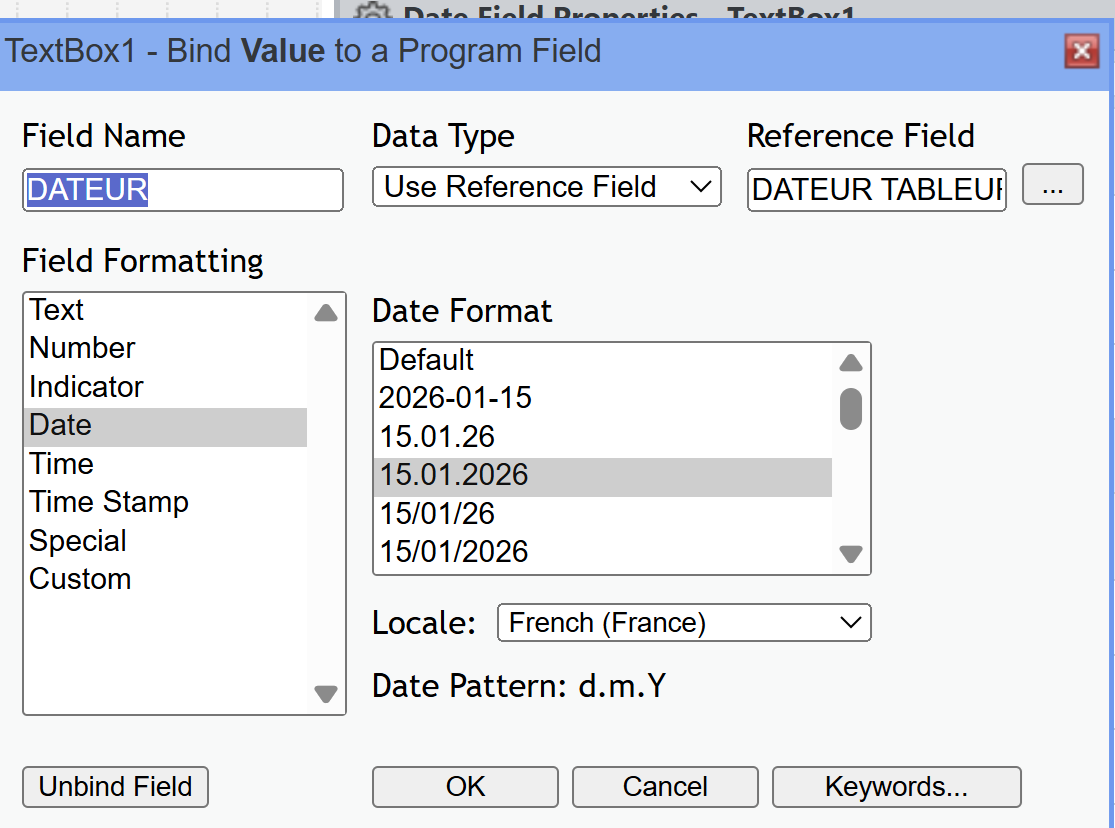Select 15/01/2026 date format
This screenshot has height=828, width=1115.
point(454,551)
